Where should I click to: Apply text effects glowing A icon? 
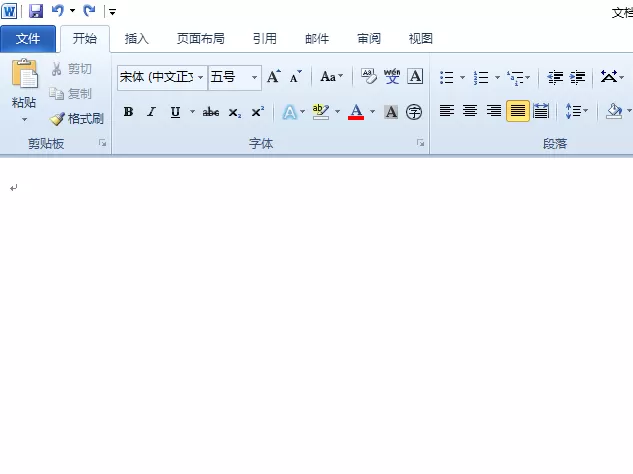[289, 112]
